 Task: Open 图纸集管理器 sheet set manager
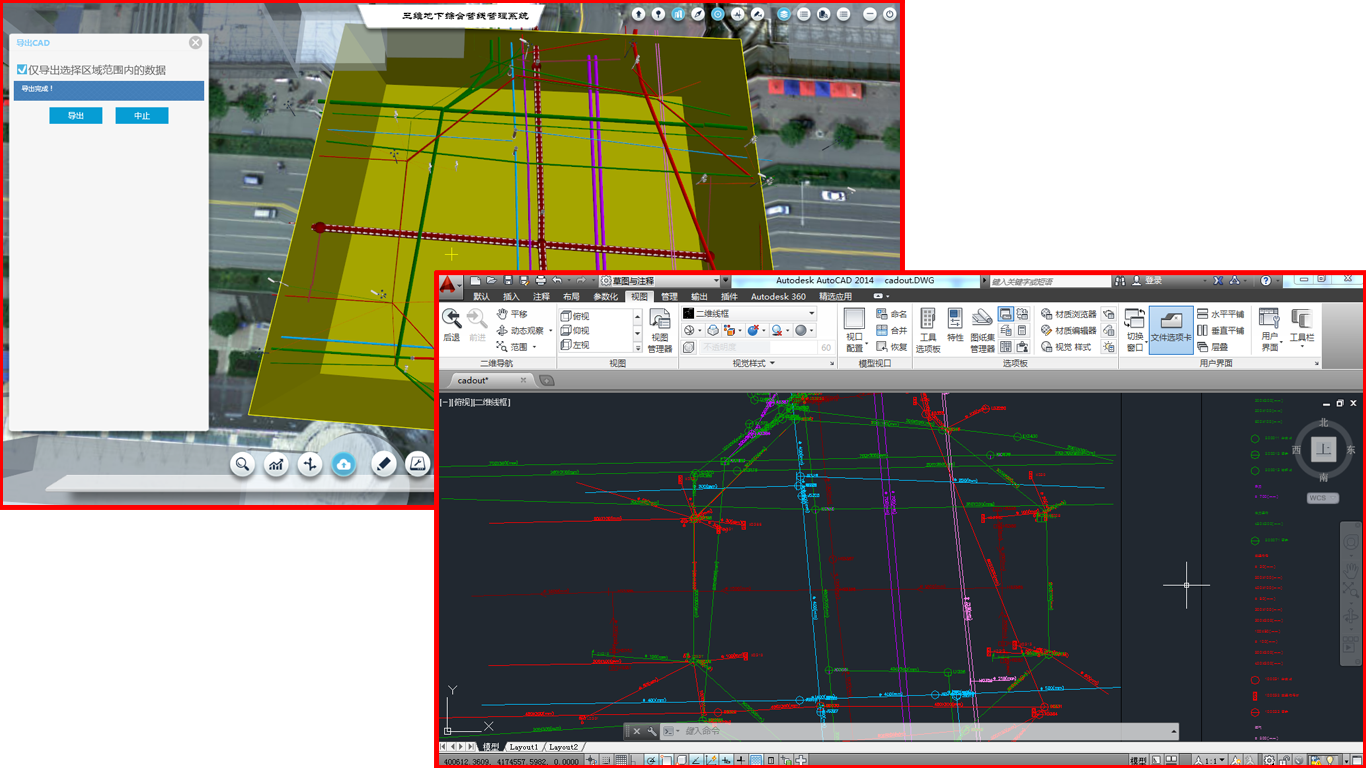[x=982, y=331]
